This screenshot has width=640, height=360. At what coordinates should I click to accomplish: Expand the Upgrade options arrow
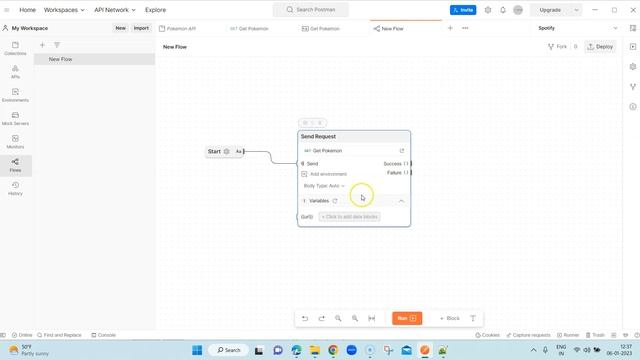coord(576,10)
